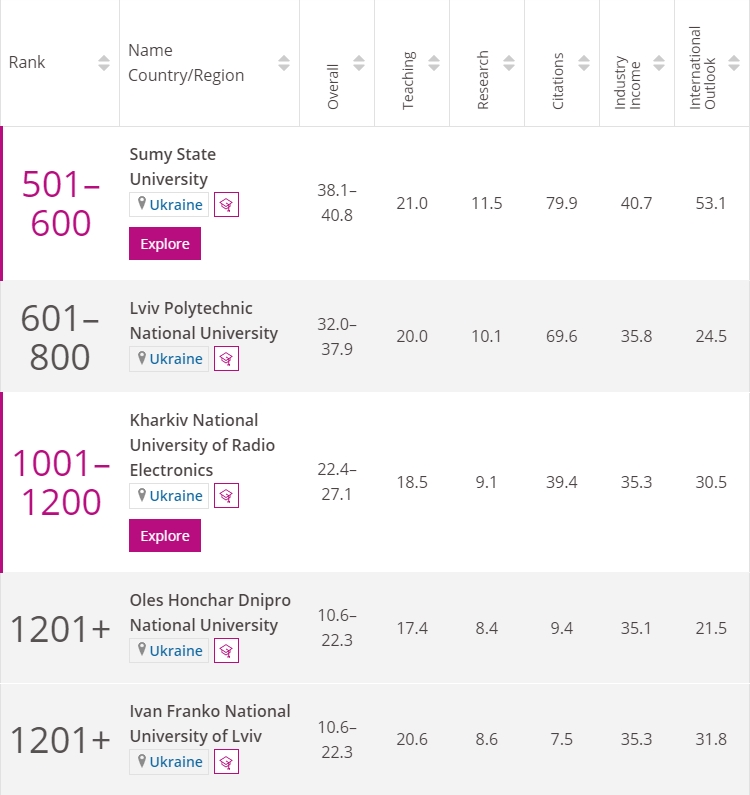Screen dimensions: 750x795
Task: Sort by Industry Income arrows
Action: tap(659, 63)
